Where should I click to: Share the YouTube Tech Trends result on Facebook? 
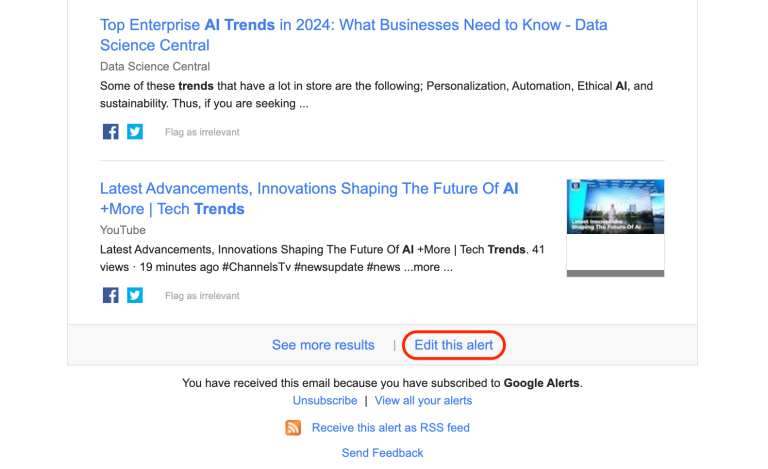tap(110, 295)
